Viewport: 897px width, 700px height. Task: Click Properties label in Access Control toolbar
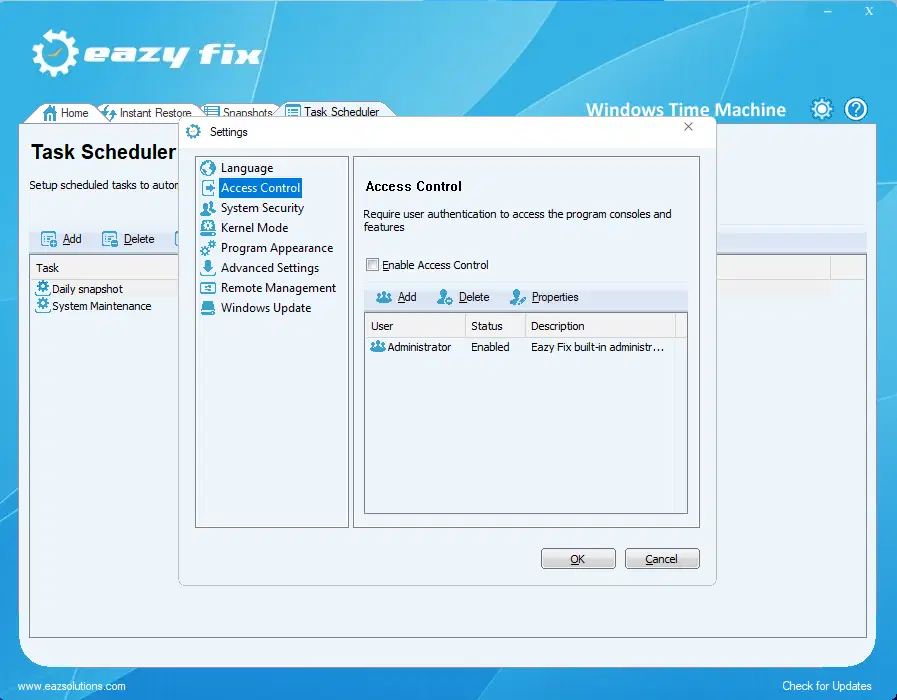click(x=555, y=297)
